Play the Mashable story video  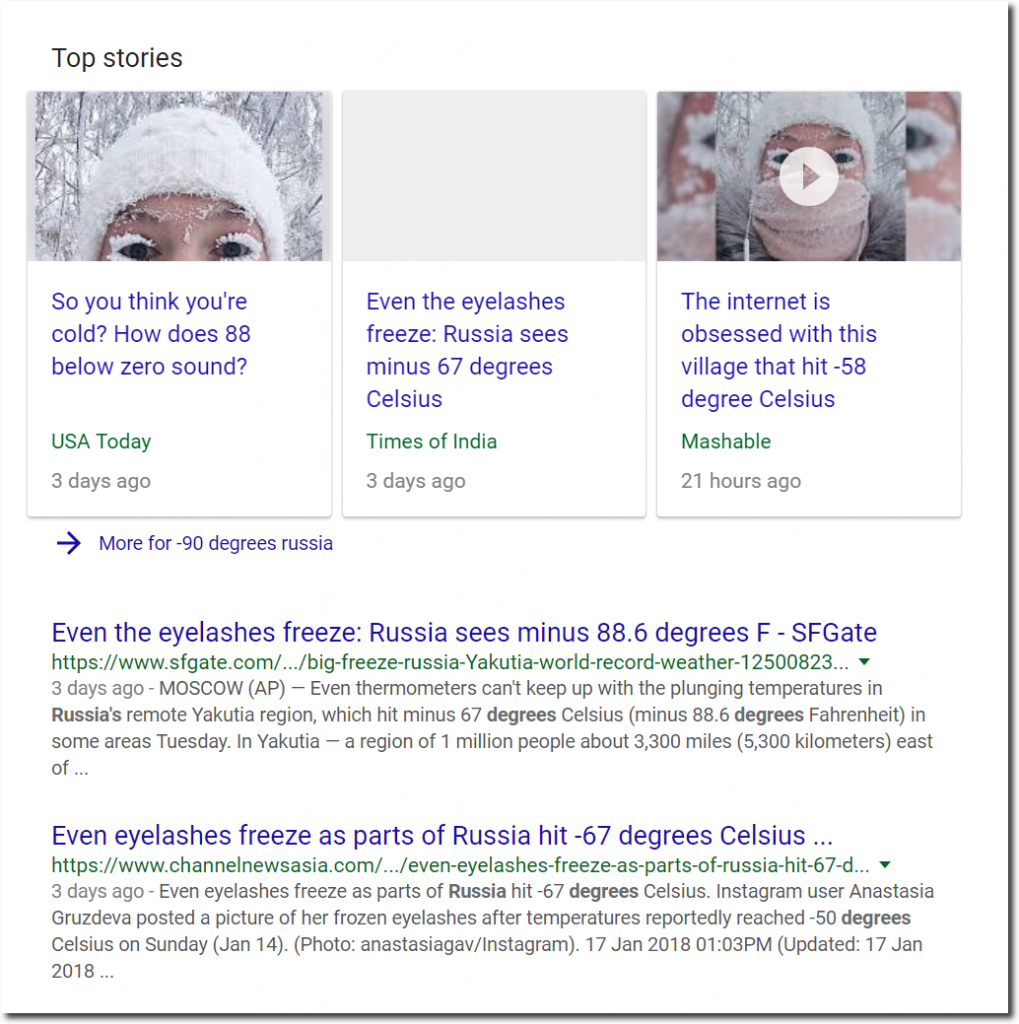[x=809, y=176]
